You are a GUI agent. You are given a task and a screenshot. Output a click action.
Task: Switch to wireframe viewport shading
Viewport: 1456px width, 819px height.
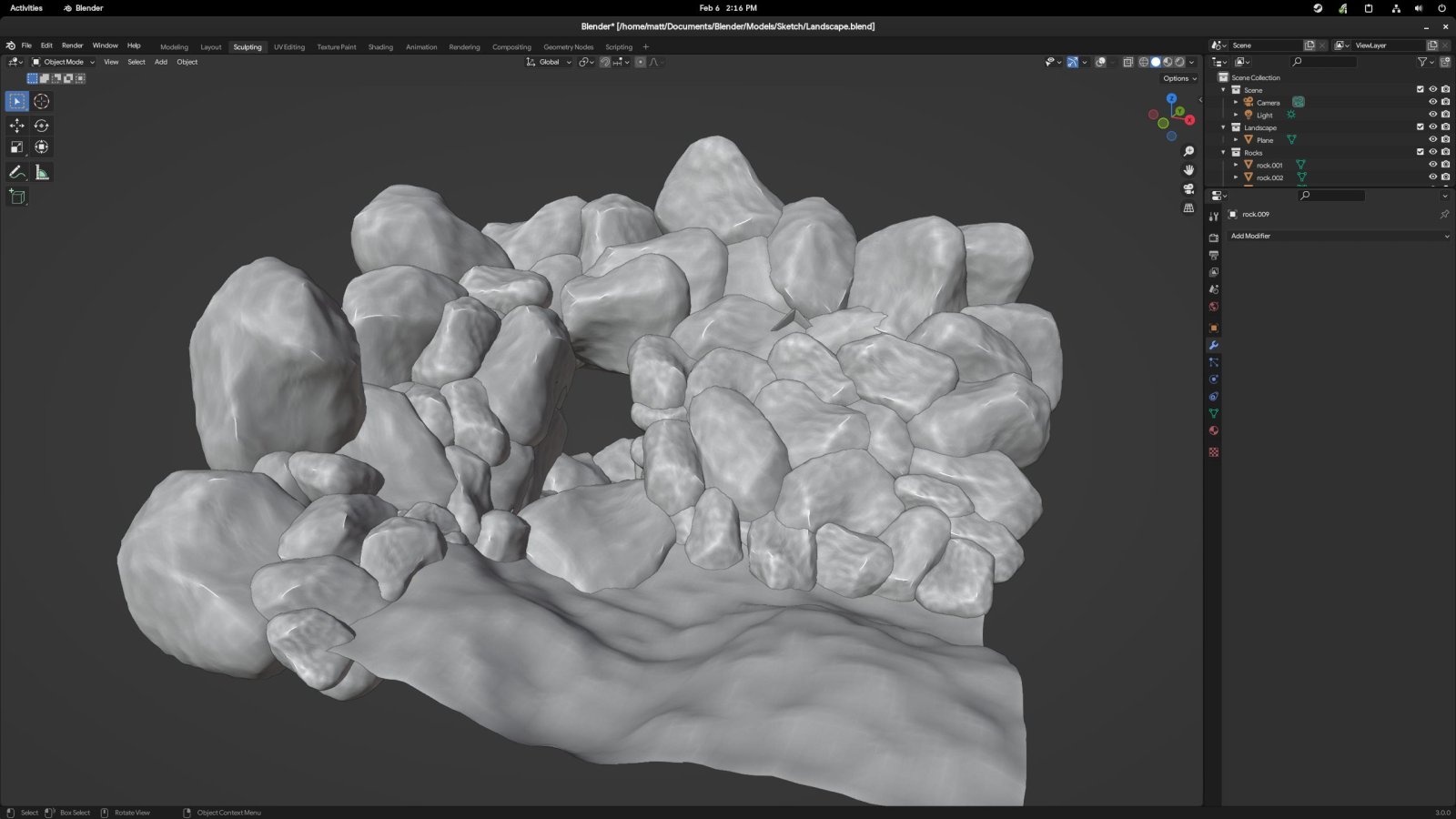1144,62
